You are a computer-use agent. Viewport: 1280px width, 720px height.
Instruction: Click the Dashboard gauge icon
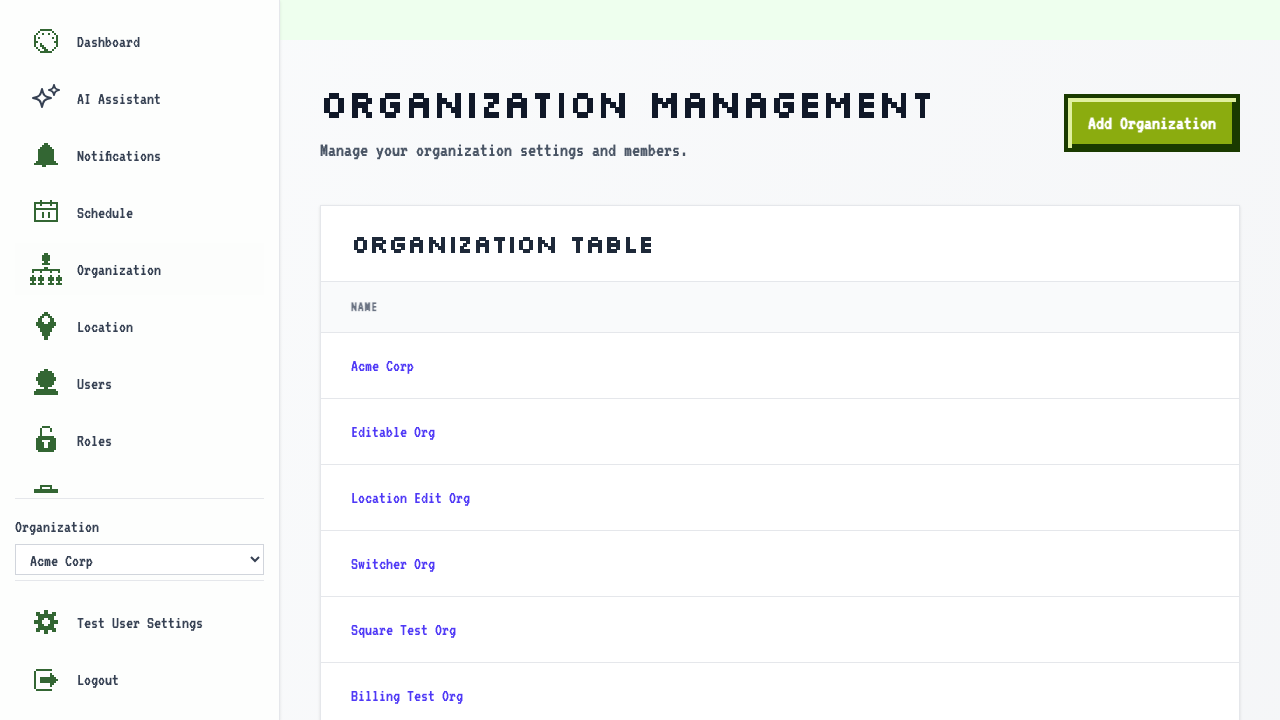pyautogui.click(x=46, y=41)
